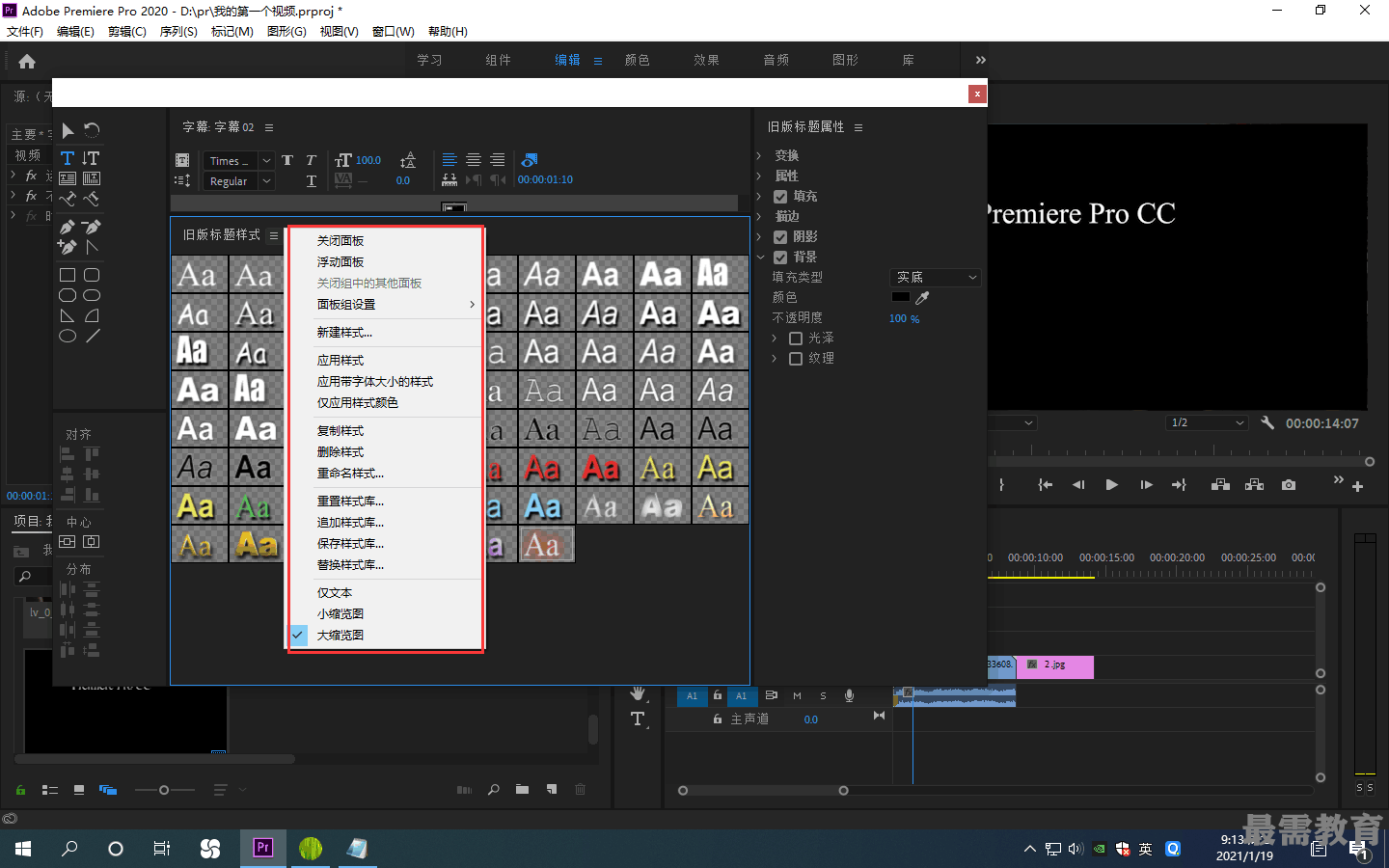Go to the Home screen icon
The height and width of the screenshot is (868, 1389).
27,61
